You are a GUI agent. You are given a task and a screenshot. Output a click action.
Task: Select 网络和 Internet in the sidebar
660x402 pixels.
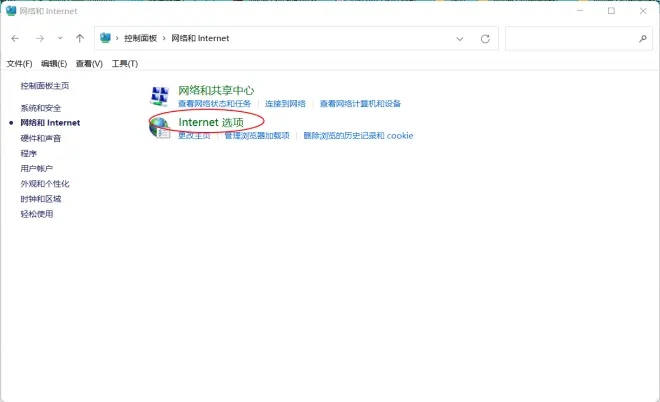[x=50, y=123]
